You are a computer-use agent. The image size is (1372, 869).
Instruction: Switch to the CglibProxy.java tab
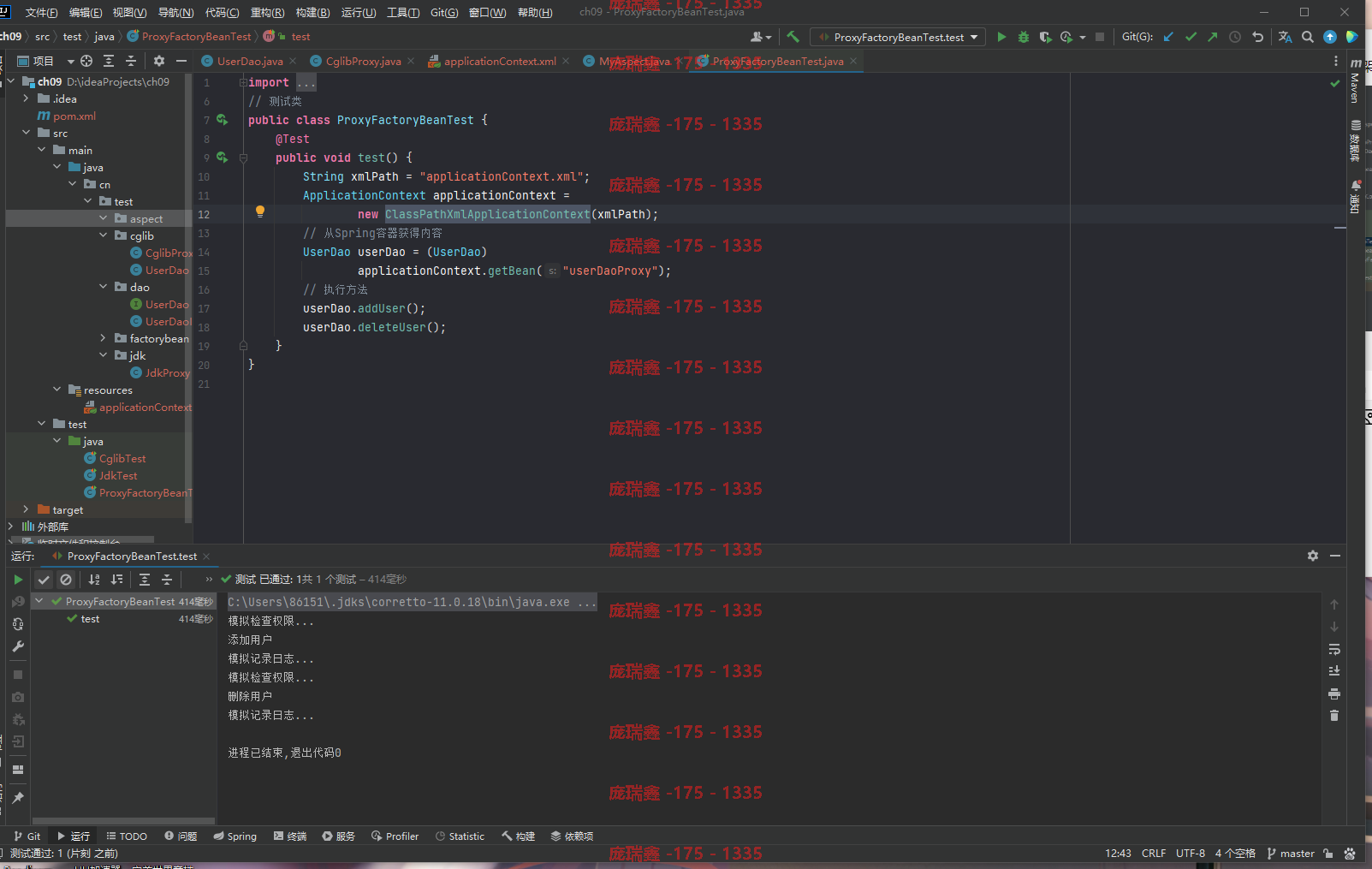[x=363, y=61]
